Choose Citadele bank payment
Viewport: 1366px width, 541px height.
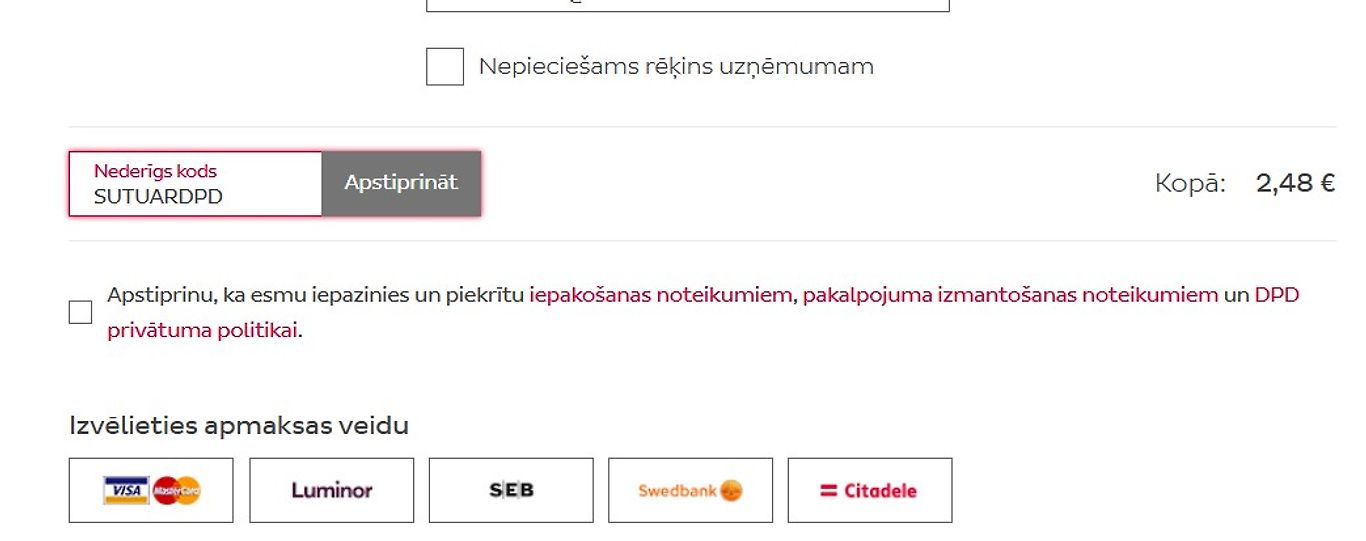(870, 490)
